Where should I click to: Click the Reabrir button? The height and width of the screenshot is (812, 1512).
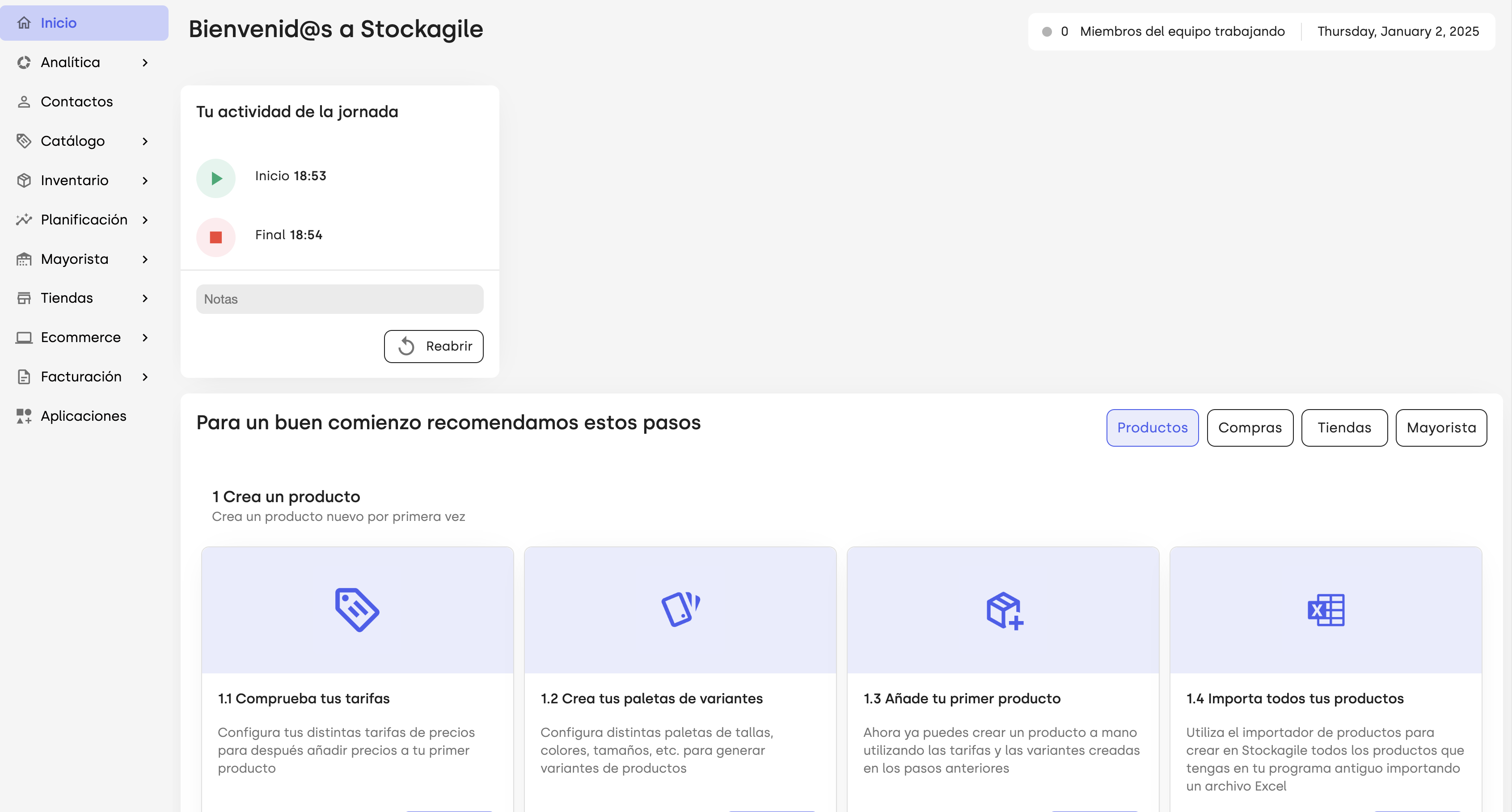(x=433, y=346)
